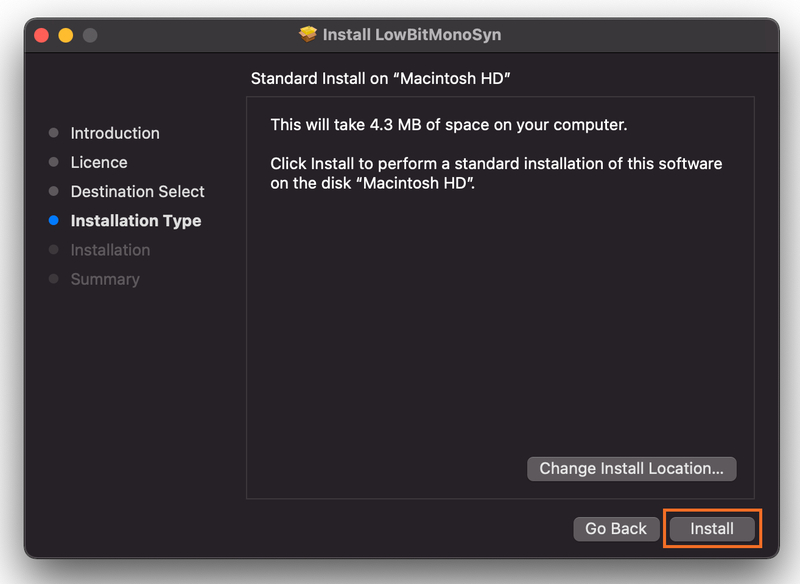Click the Installation Type step
The height and width of the screenshot is (584, 800).
click(136, 221)
